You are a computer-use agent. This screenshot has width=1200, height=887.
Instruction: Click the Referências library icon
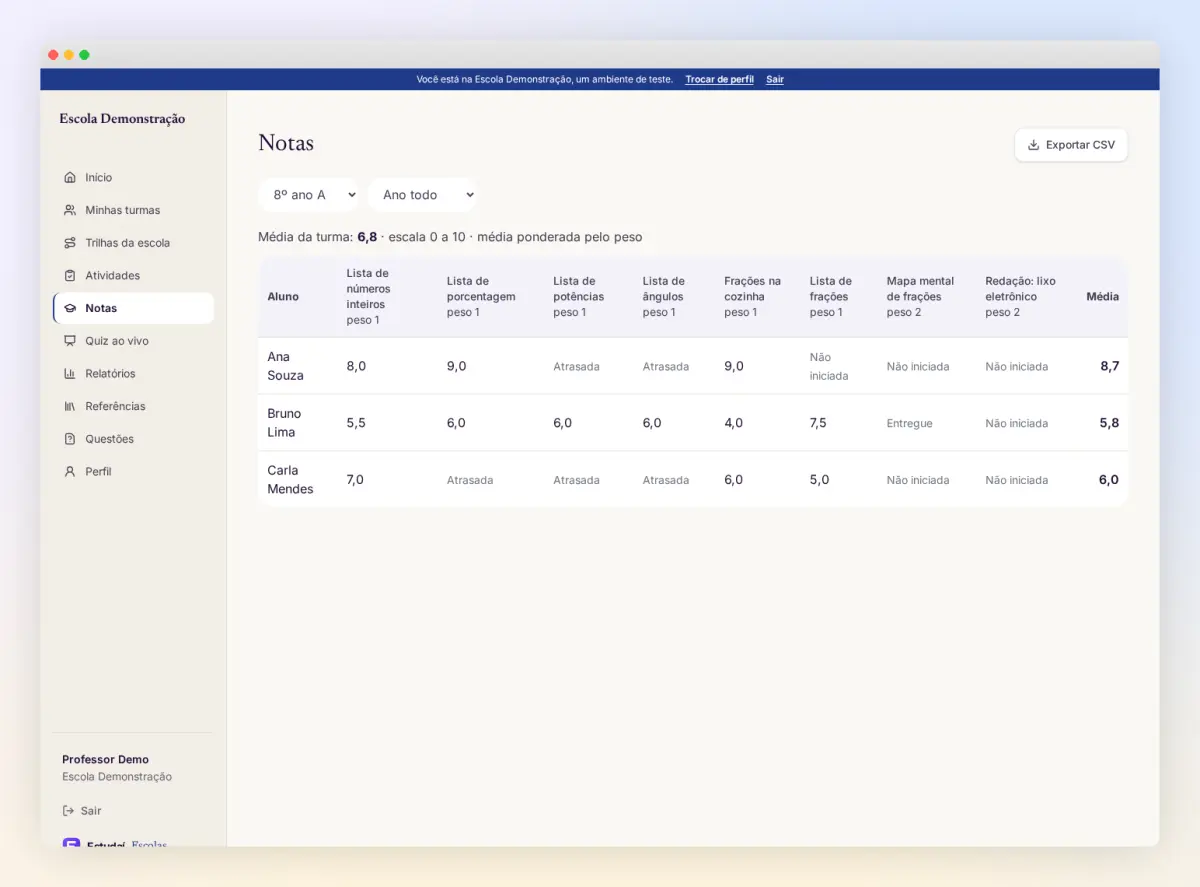pos(70,406)
